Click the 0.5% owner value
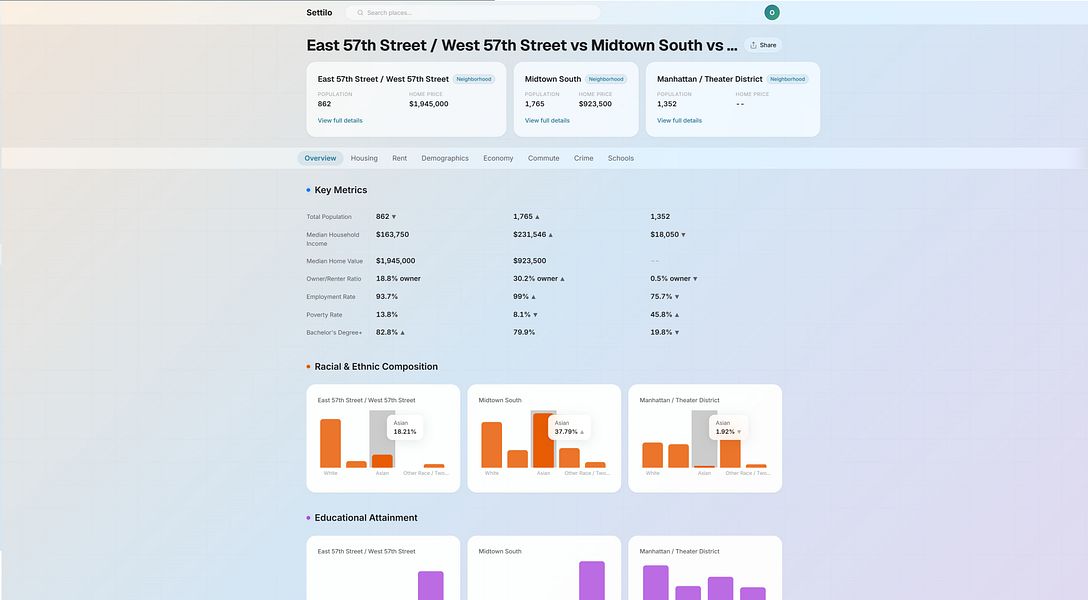1088x600 pixels. (x=670, y=279)
